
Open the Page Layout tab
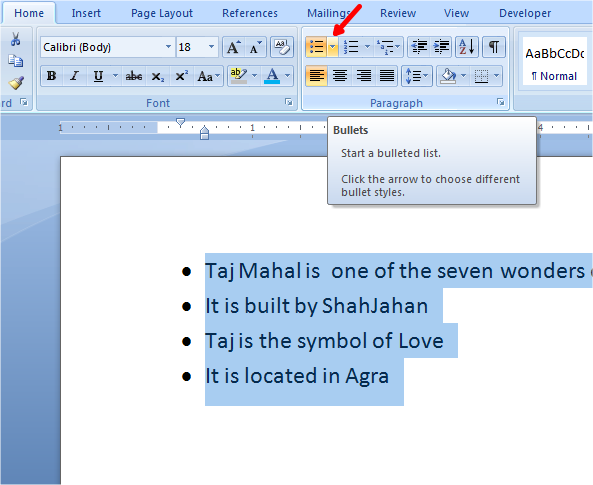(162, 13)
